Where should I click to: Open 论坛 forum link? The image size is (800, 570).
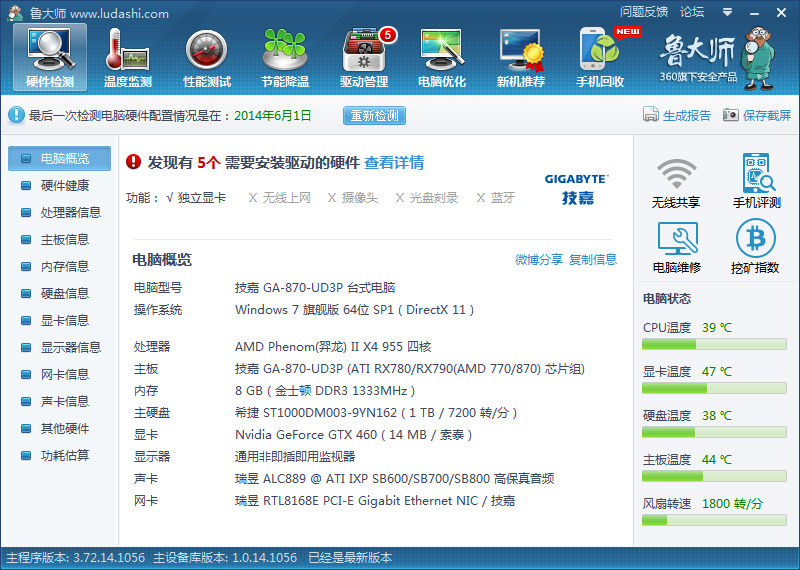692,12
